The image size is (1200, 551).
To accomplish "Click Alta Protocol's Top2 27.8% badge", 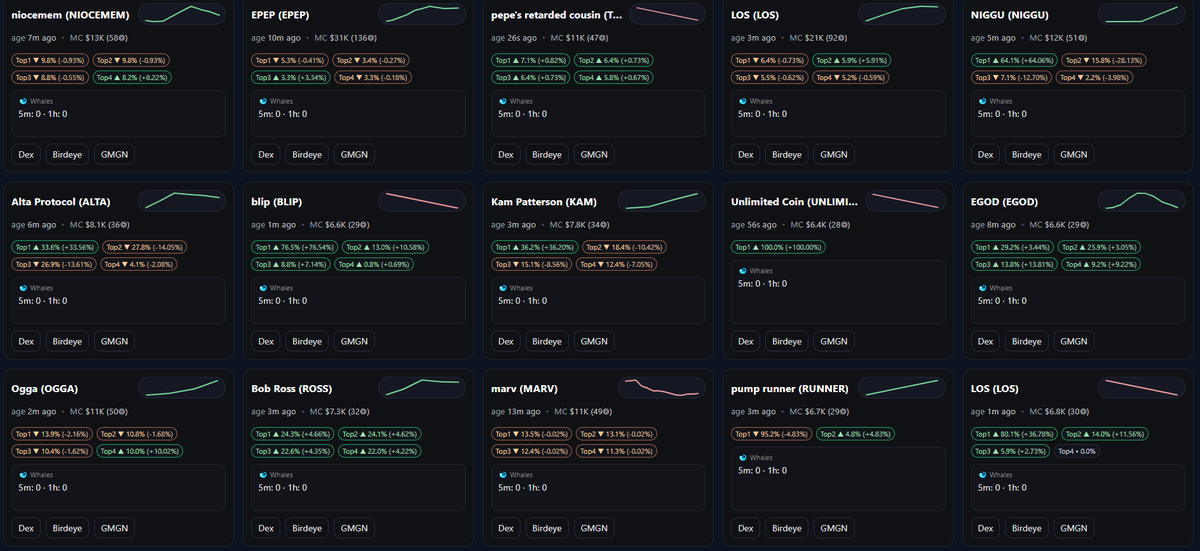I will [x=143, y=247].
